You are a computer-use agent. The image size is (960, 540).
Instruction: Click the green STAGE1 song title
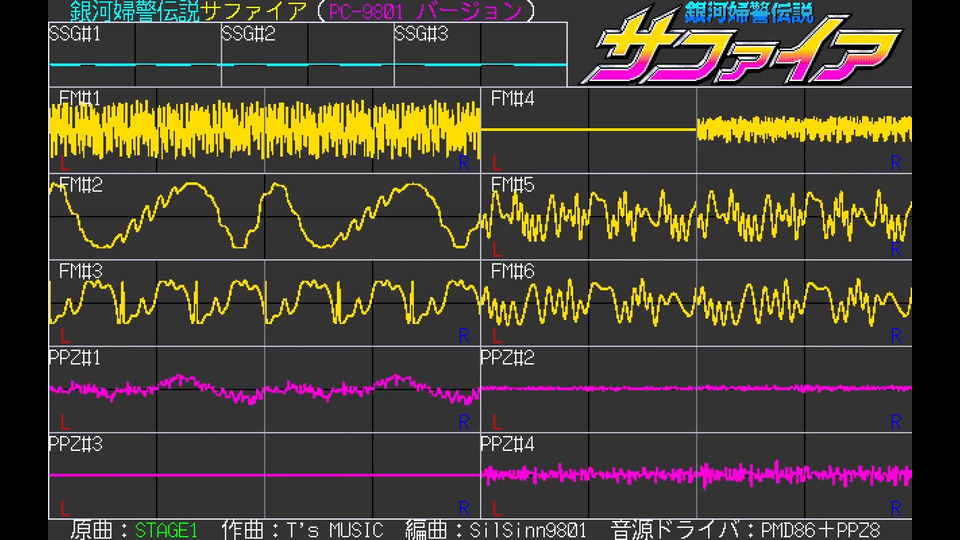pos(166,530)
